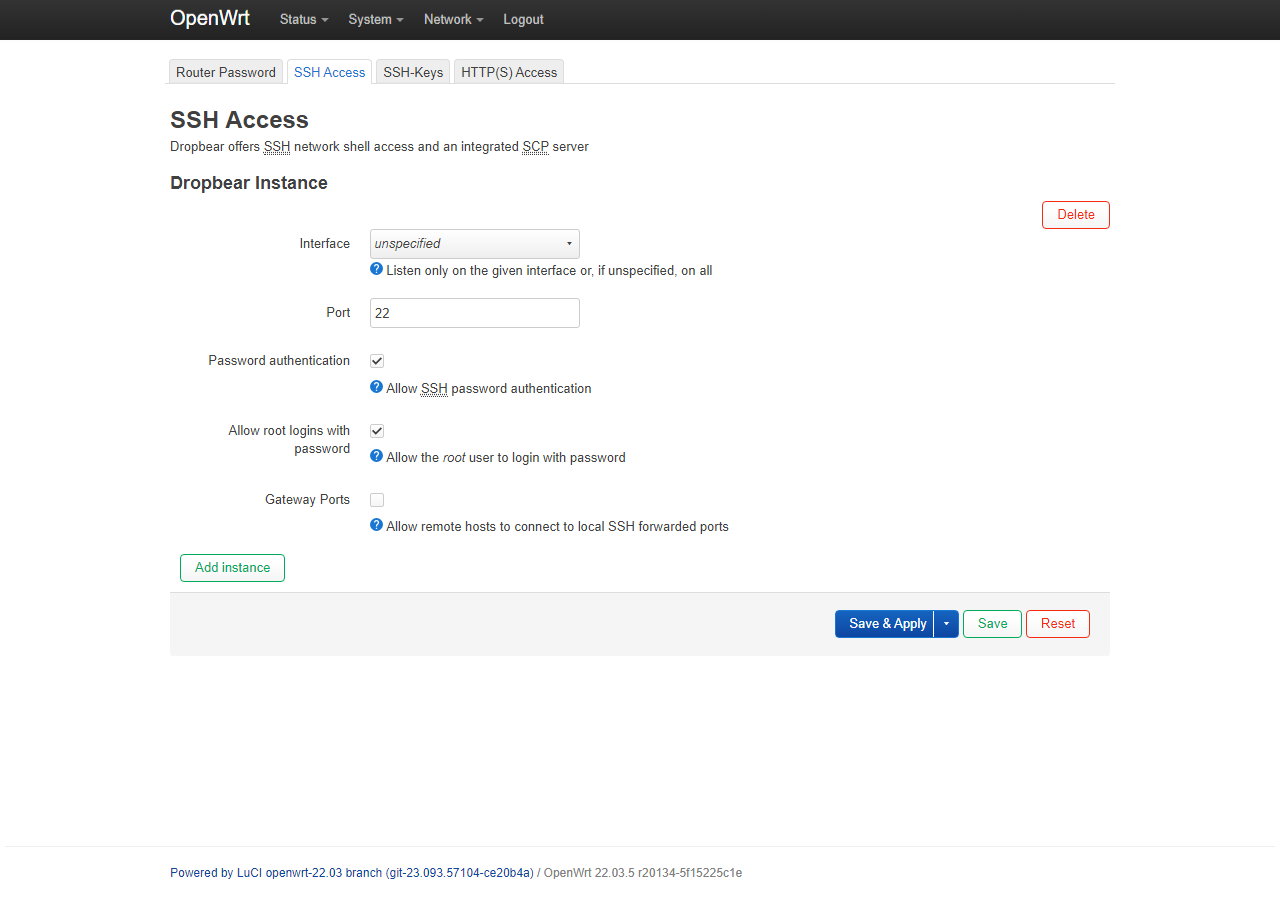Open the HTTP(S) Access tab
Viewport: 1280px width, 899px height.
coord(509,72)
